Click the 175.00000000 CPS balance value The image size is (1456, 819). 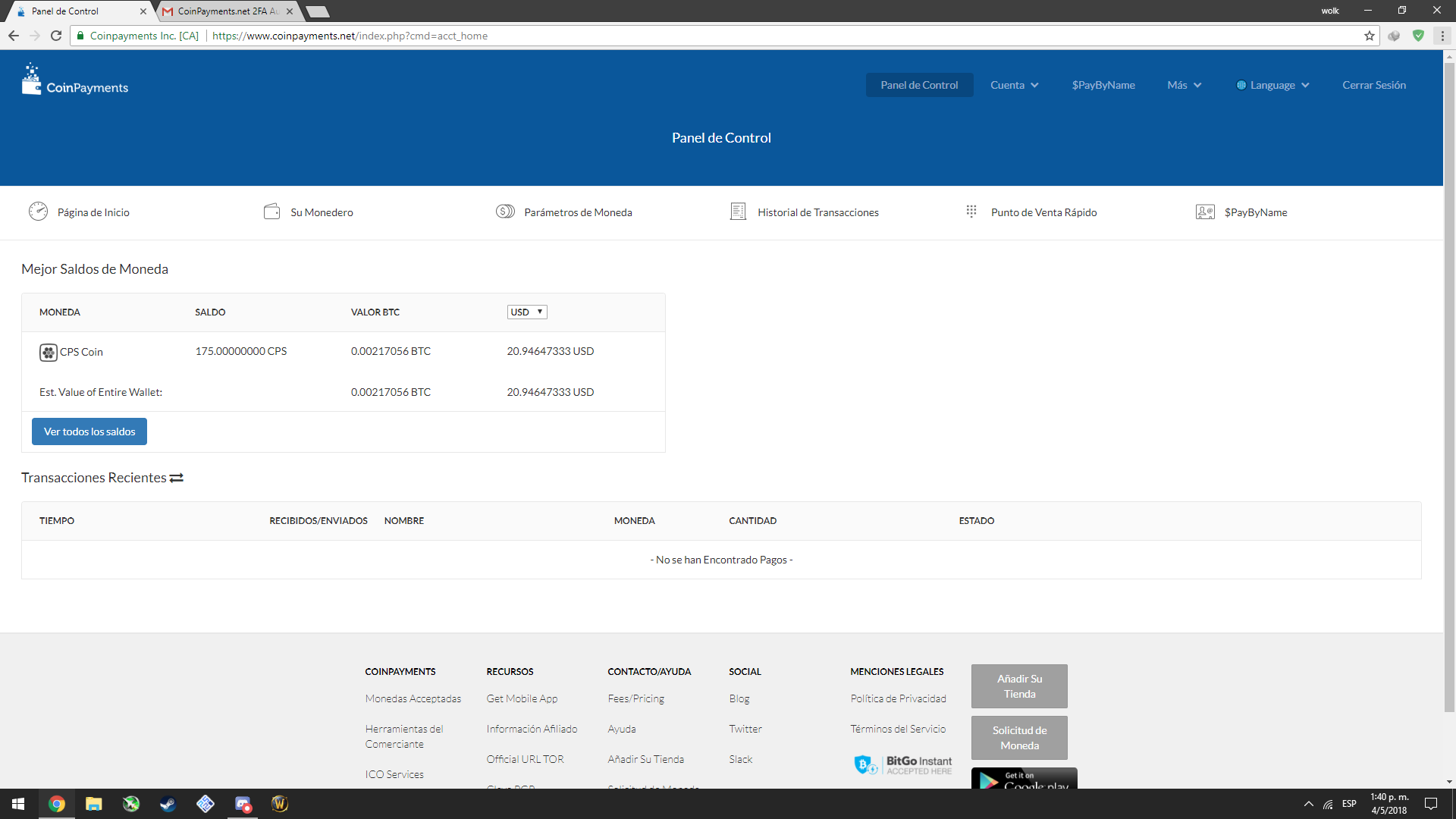(x=240, y=351)
